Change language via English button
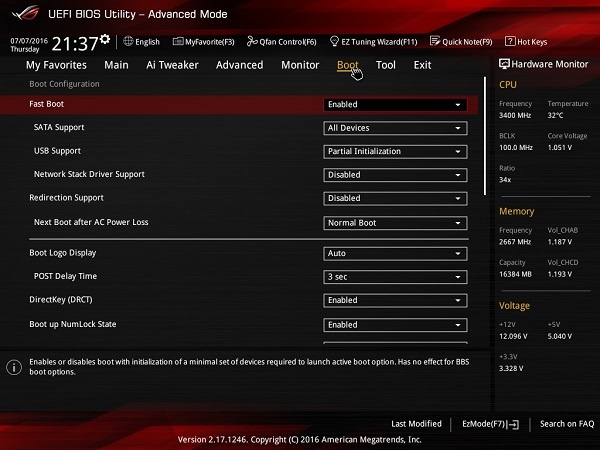Screen dimensions: 600x450 tap(142, 42)
